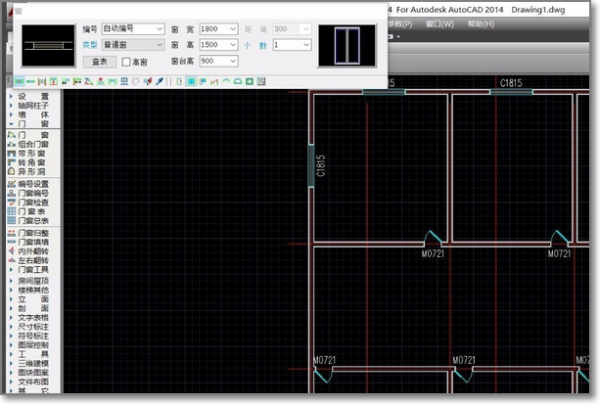Click the 窗台高 900 input field
Screen dimensions: 600x404
click(214, 61)
